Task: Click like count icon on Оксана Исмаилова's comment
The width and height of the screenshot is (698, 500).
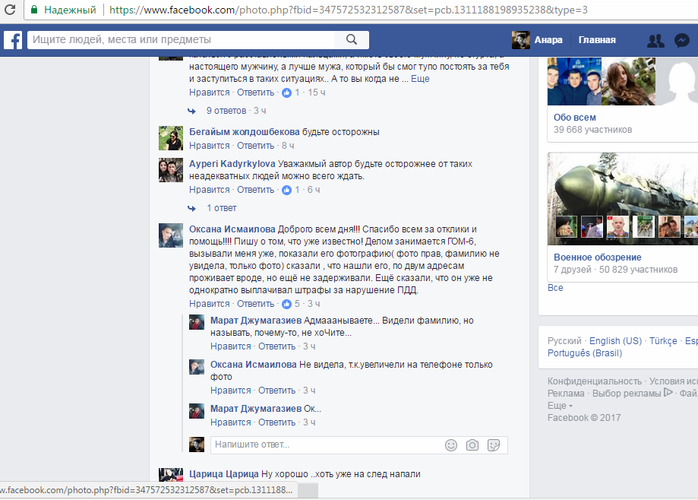Action: click(287, 303)
